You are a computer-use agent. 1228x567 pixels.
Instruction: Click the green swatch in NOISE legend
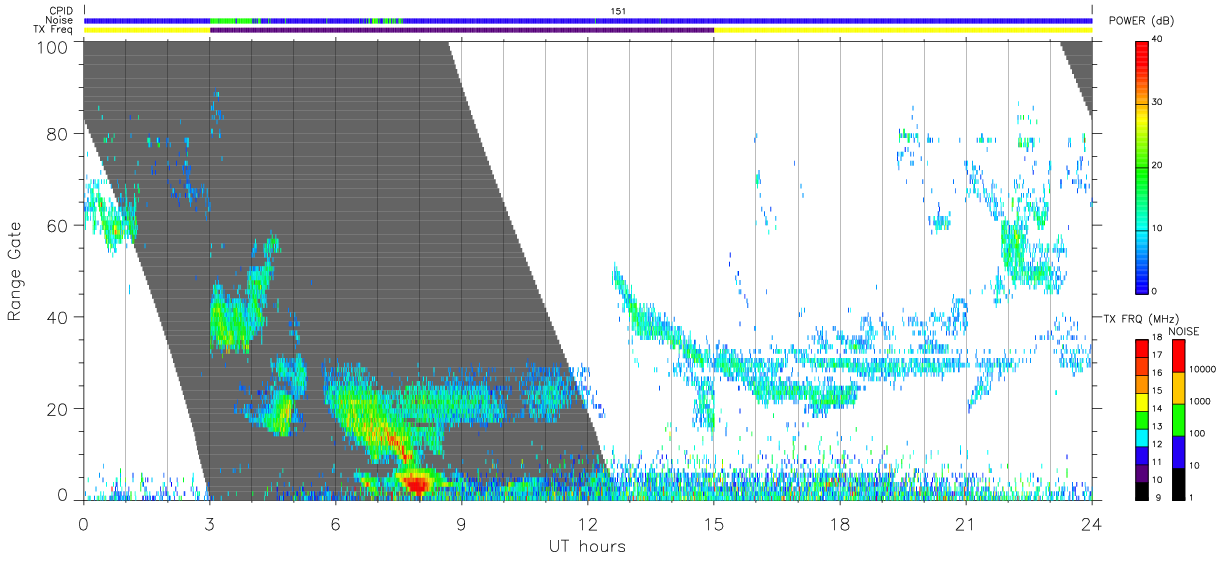1177,420
